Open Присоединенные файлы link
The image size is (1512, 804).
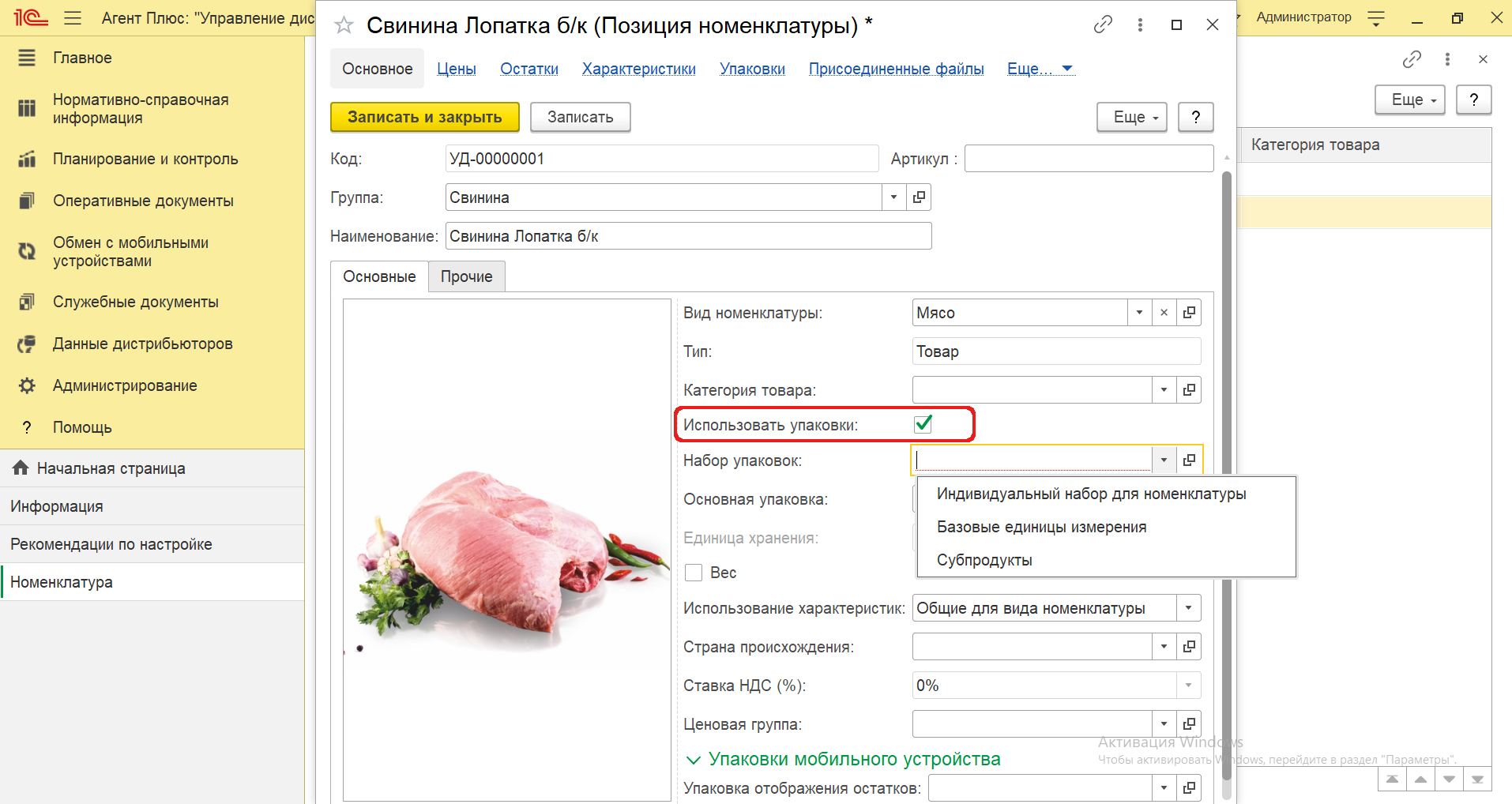(x=897, y=69)
